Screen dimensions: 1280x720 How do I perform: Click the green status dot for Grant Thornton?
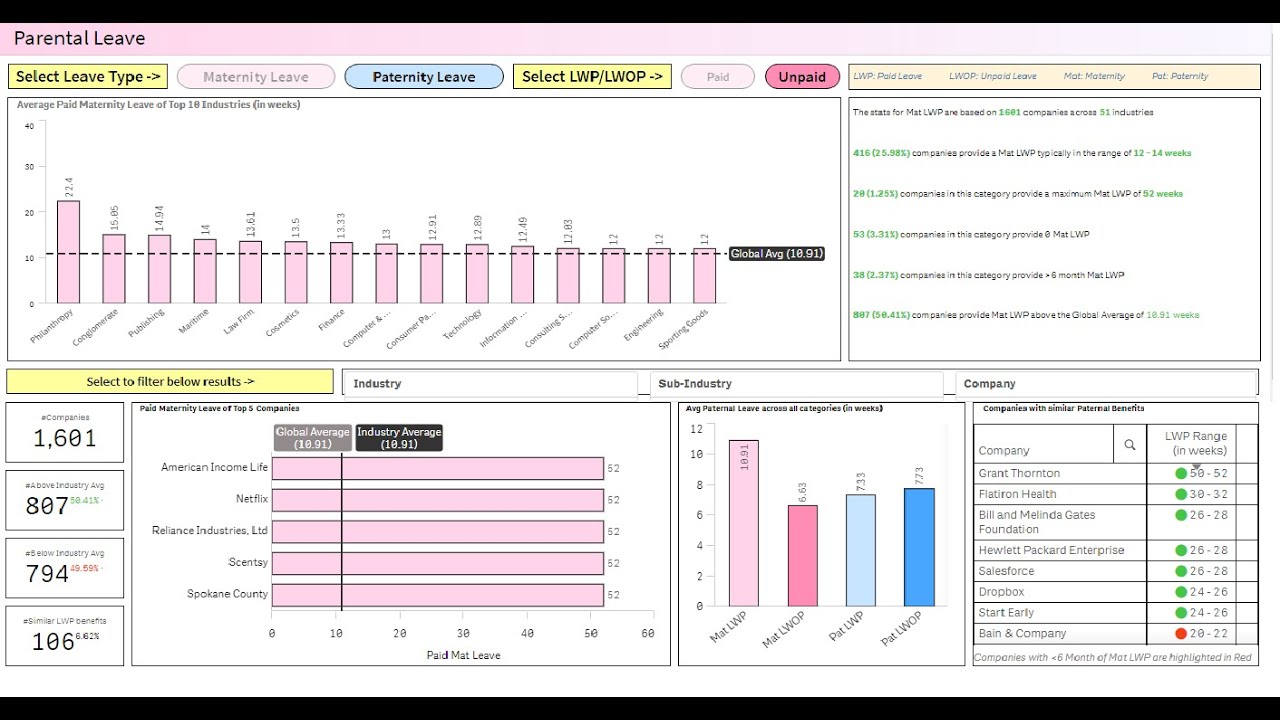[1181, 473]
